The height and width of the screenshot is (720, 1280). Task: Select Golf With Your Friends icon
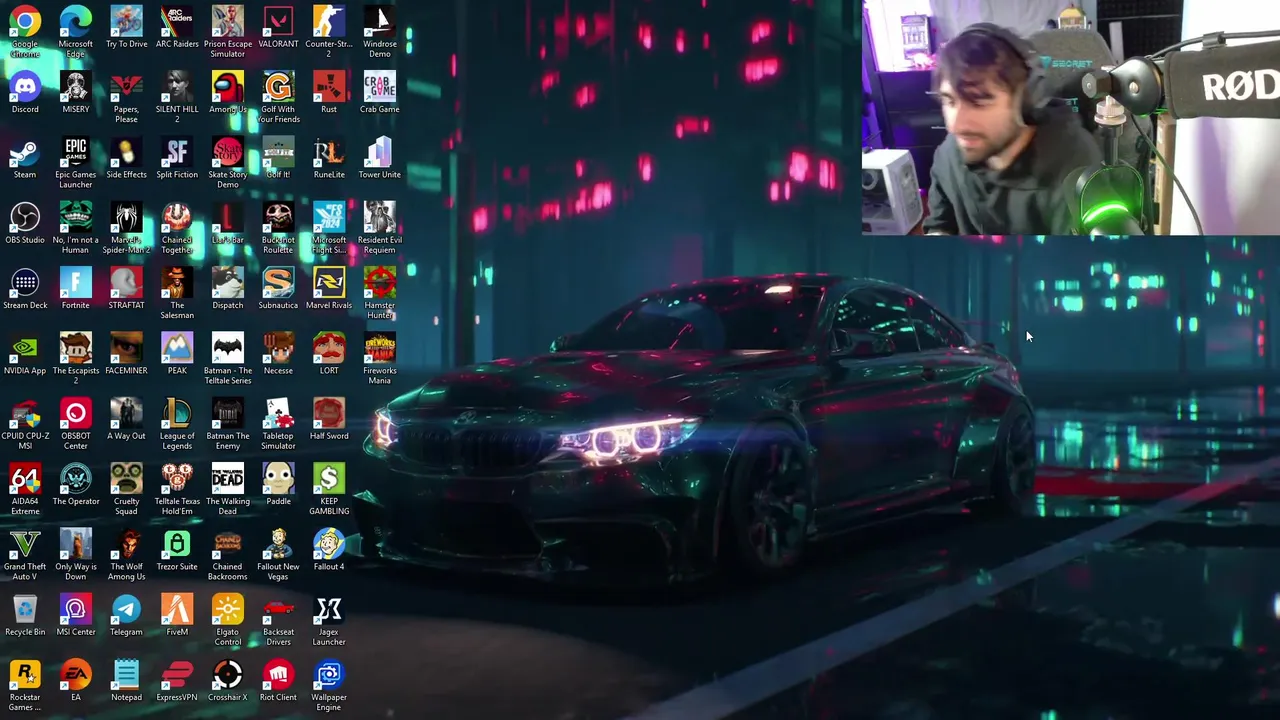coord(278,86)
